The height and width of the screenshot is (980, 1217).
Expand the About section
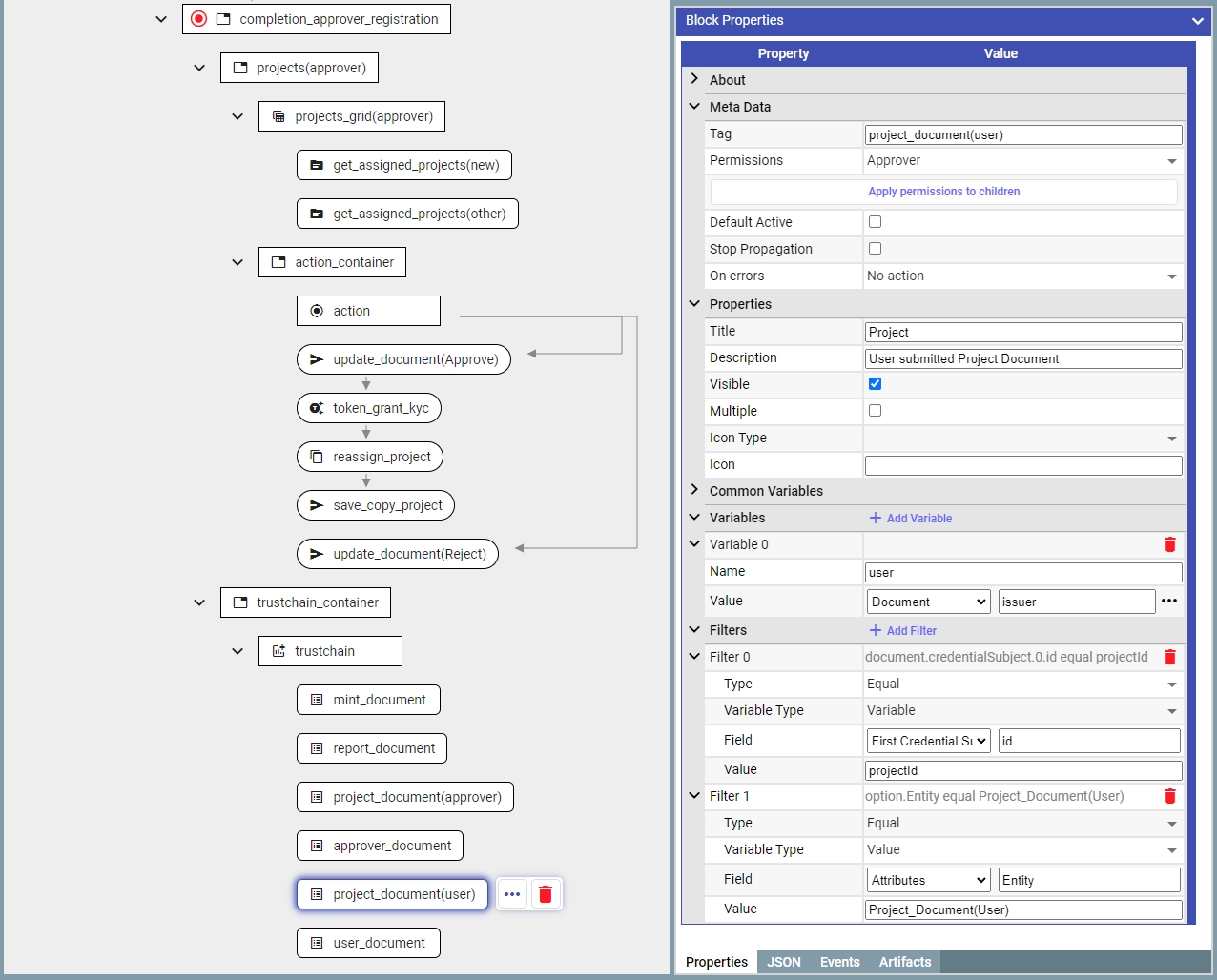click(x=694, y=80)
